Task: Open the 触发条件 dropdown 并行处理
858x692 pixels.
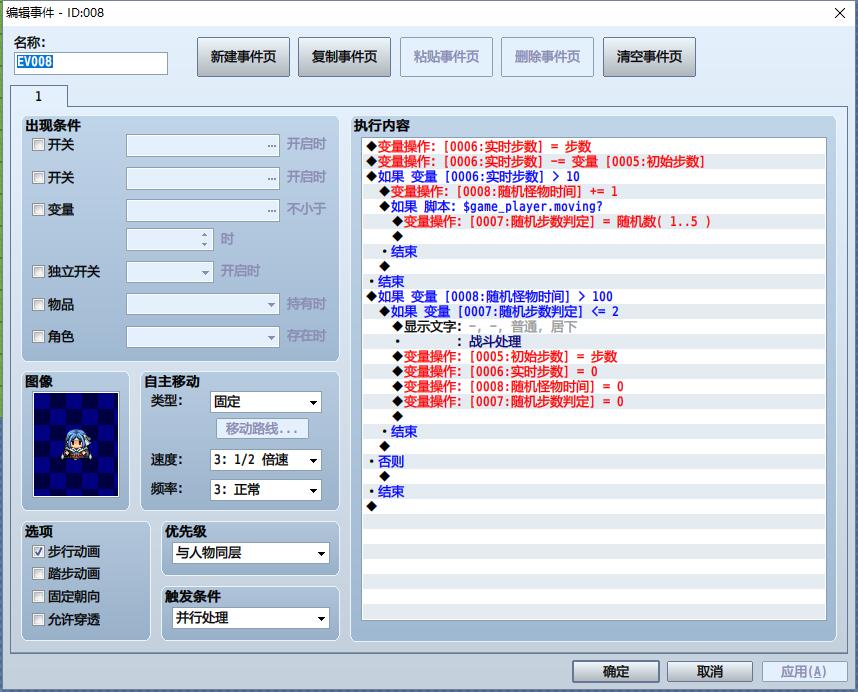Action: tap(251, 618)
